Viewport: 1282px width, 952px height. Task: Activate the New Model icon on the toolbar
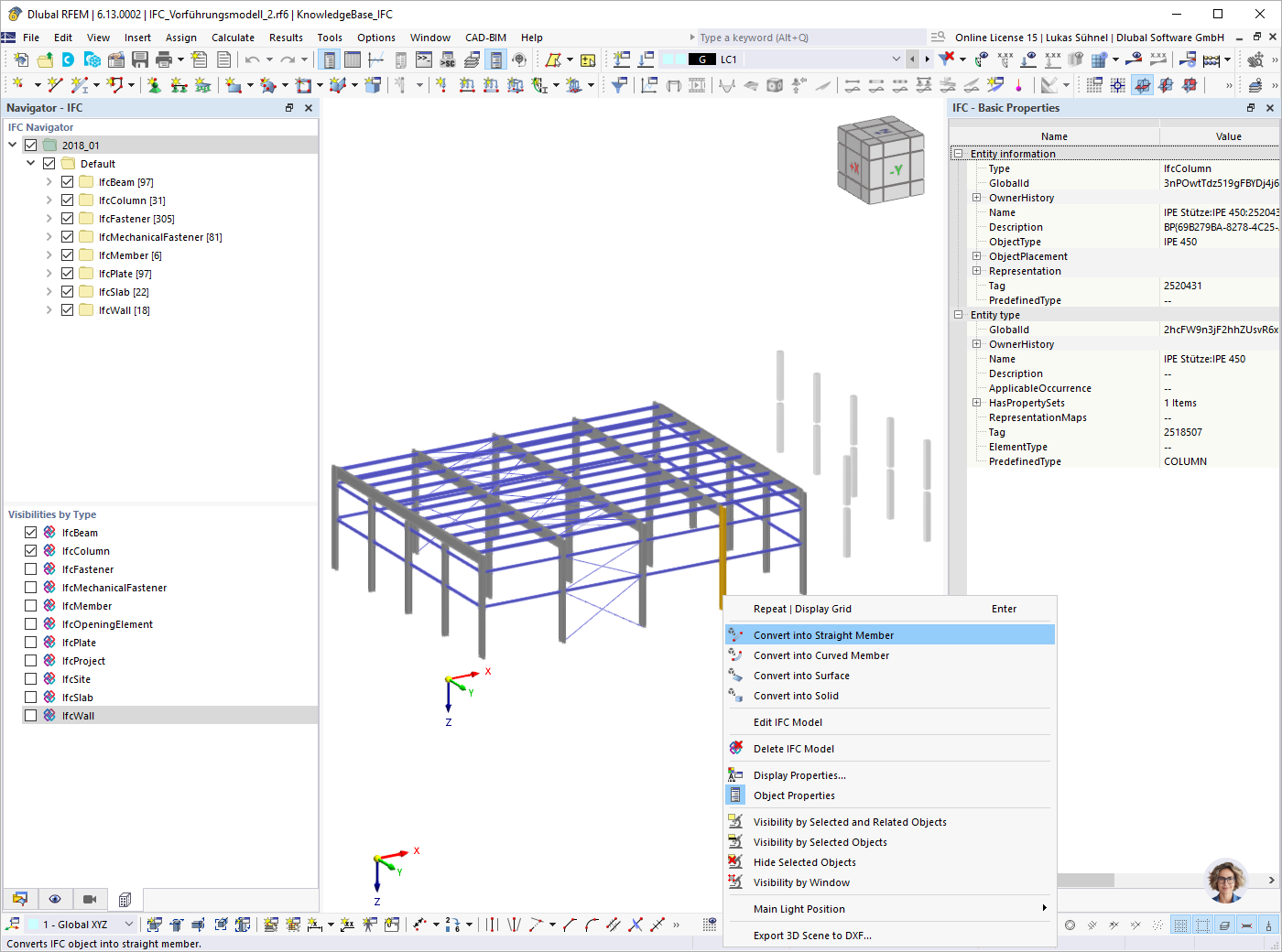pyautogui.click(x=21, y=59)
